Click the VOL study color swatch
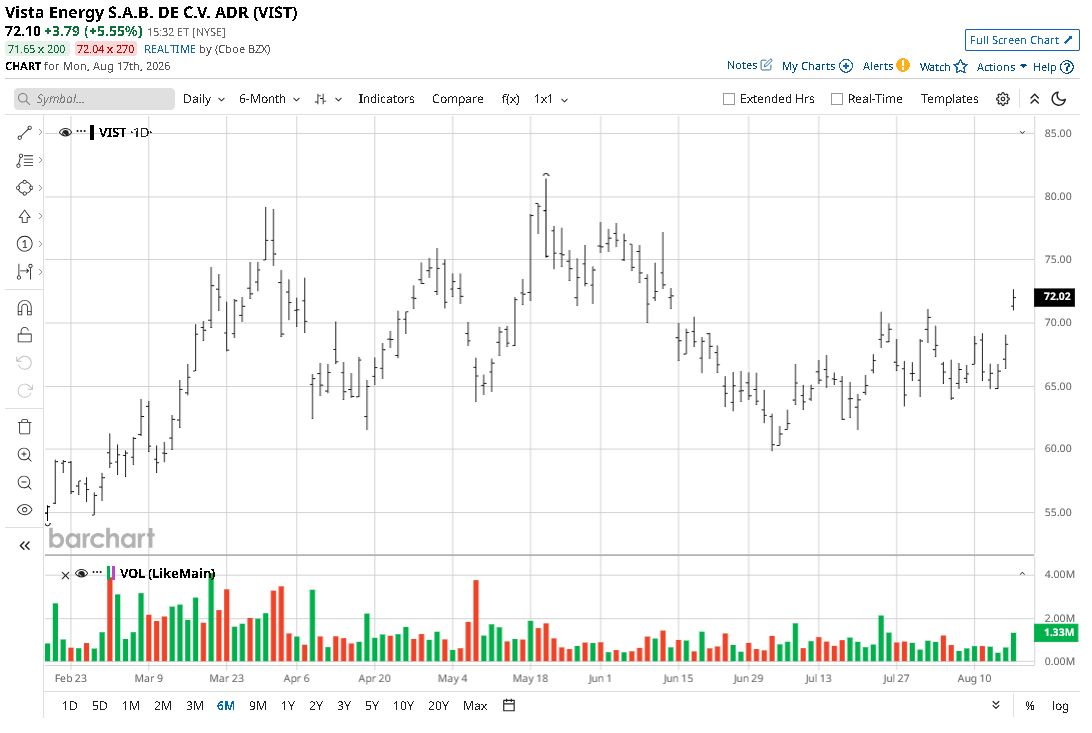This screenshot has height=733, width=1092. click(x=111, y=574)
